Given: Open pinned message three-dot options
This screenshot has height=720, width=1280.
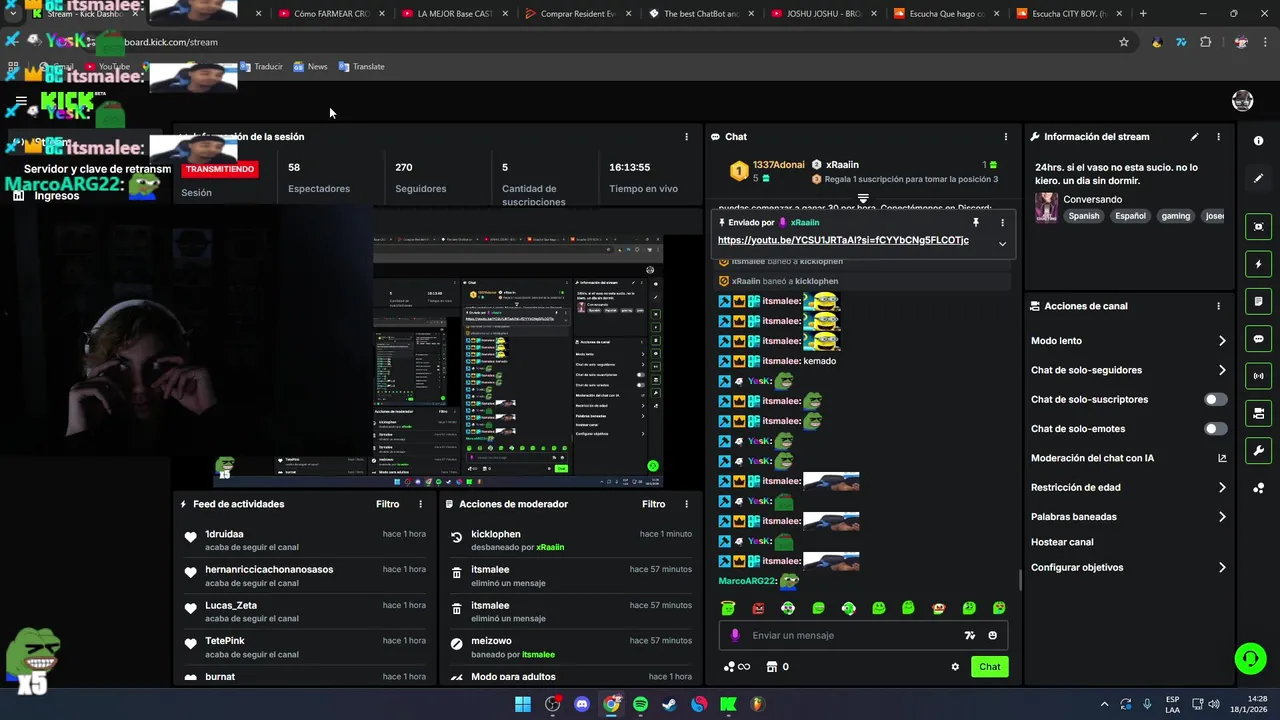Looking at the screenshot, I should (1002, 222).
